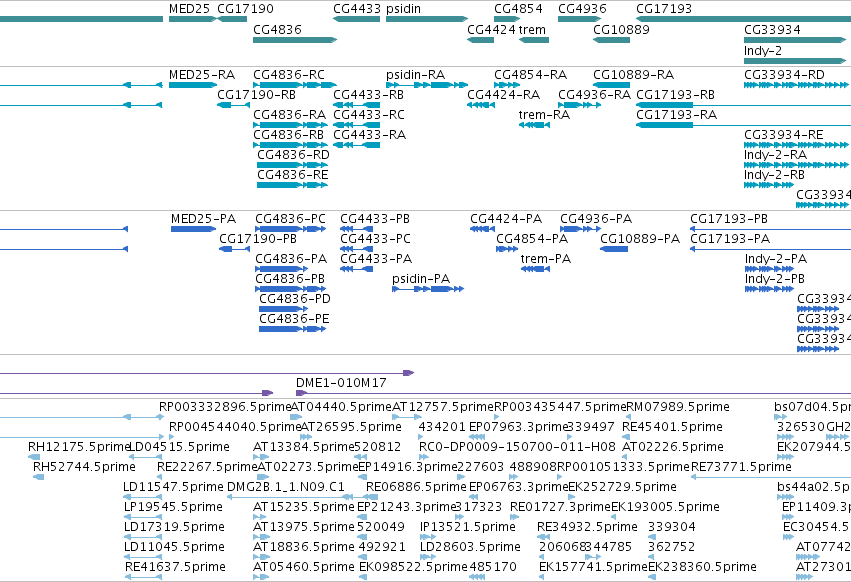Open the psidin gene feature
The height and width of the screenshot is (582, 851).
427,19
